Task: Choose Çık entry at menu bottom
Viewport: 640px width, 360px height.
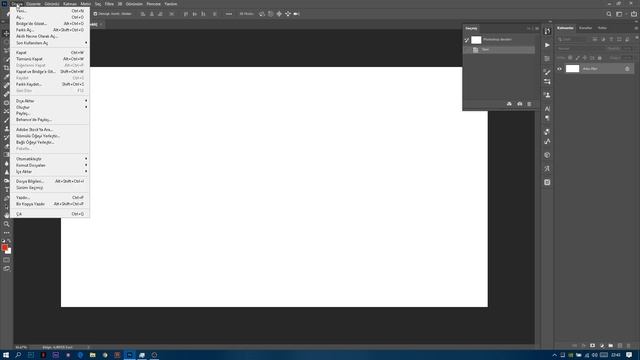Action: point(51,214)
